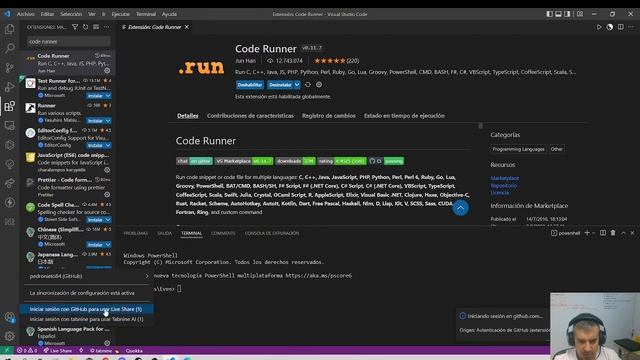Open the Remote Explorer view icon
Viewport: 640px width, 360px height.
[9, 126]
